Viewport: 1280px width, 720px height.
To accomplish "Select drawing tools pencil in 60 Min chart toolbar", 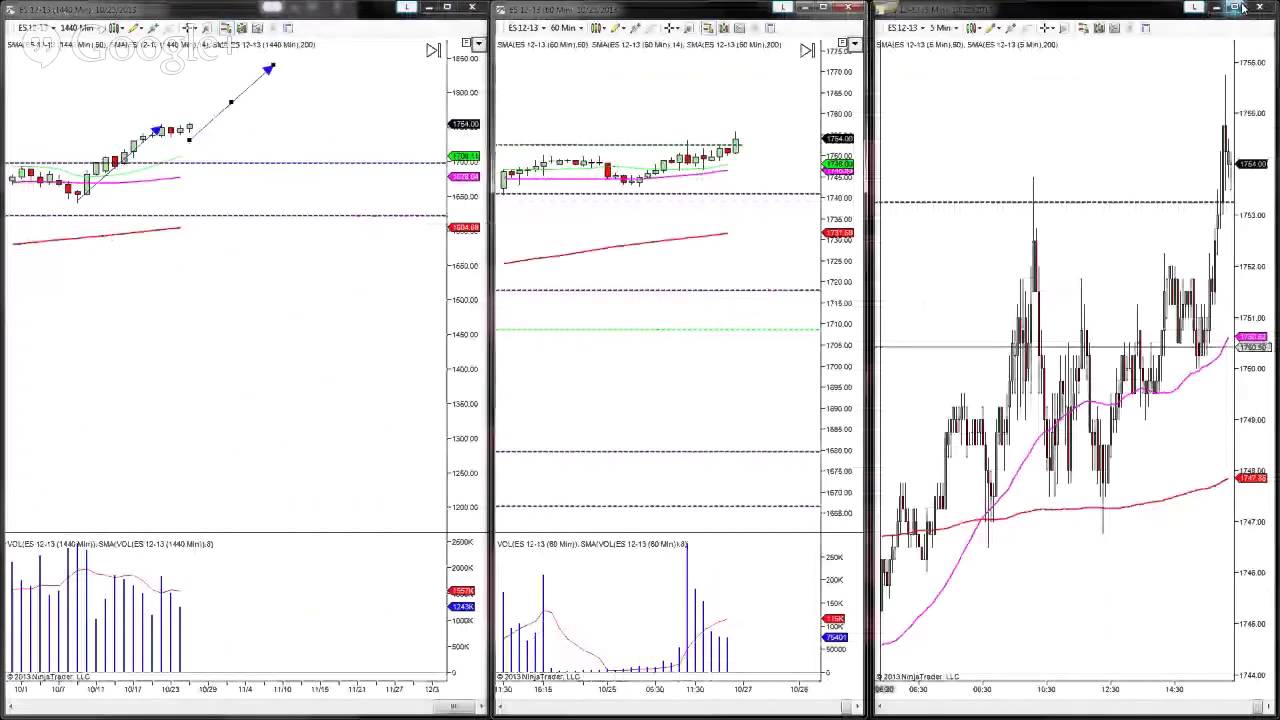I will 616,28.
